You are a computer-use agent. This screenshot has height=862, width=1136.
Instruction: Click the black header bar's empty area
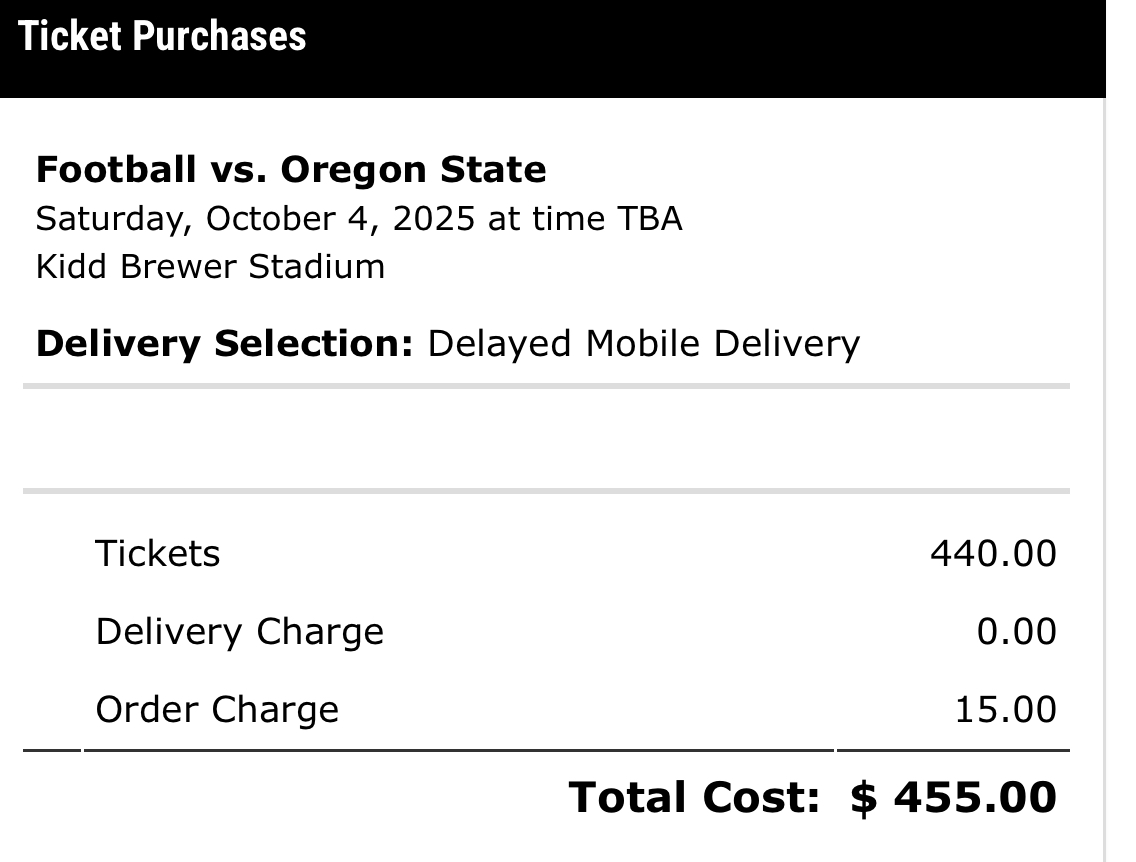700,48
